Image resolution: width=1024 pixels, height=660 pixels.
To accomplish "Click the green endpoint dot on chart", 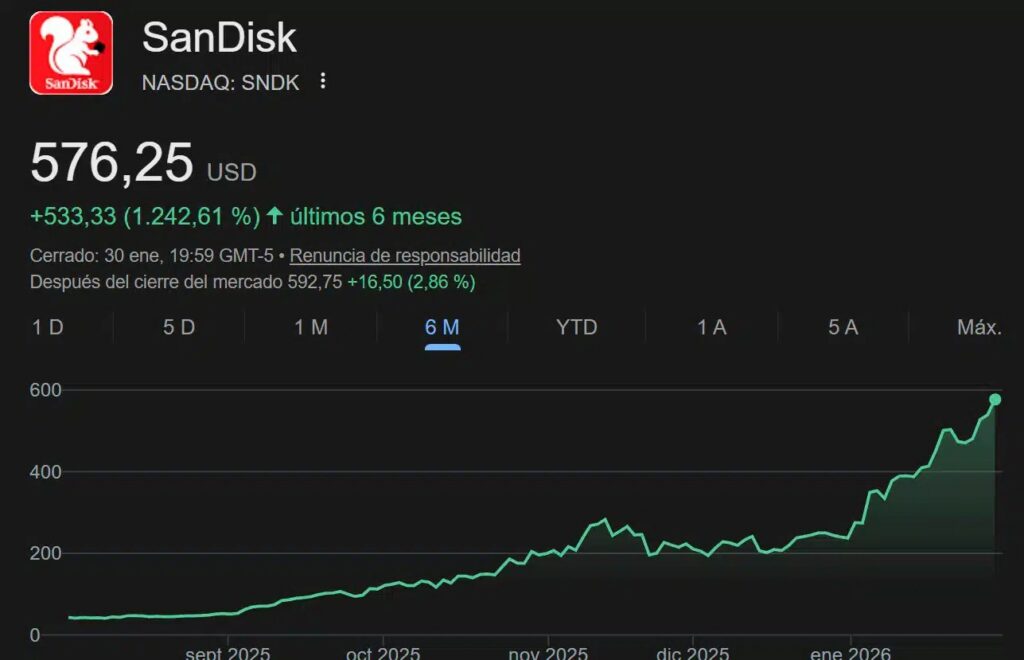I will 995,400.
